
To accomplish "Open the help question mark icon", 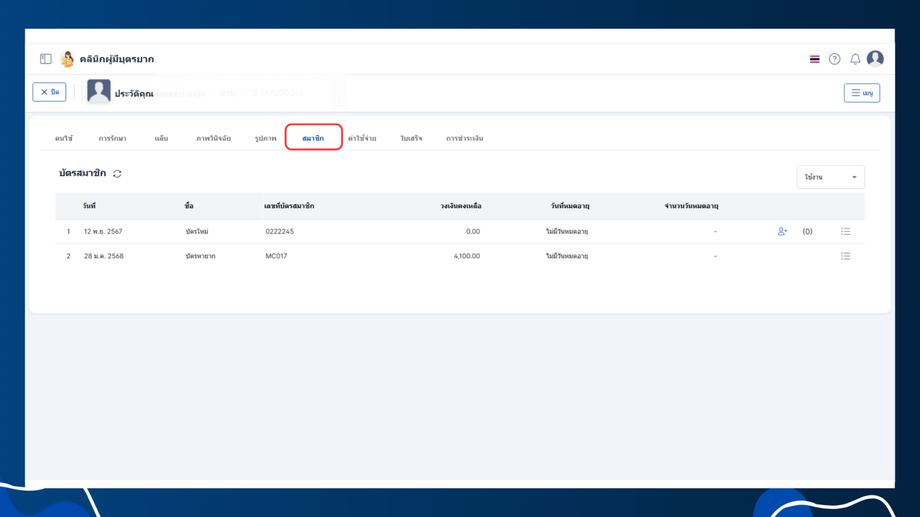I will [x=834, y=59].
